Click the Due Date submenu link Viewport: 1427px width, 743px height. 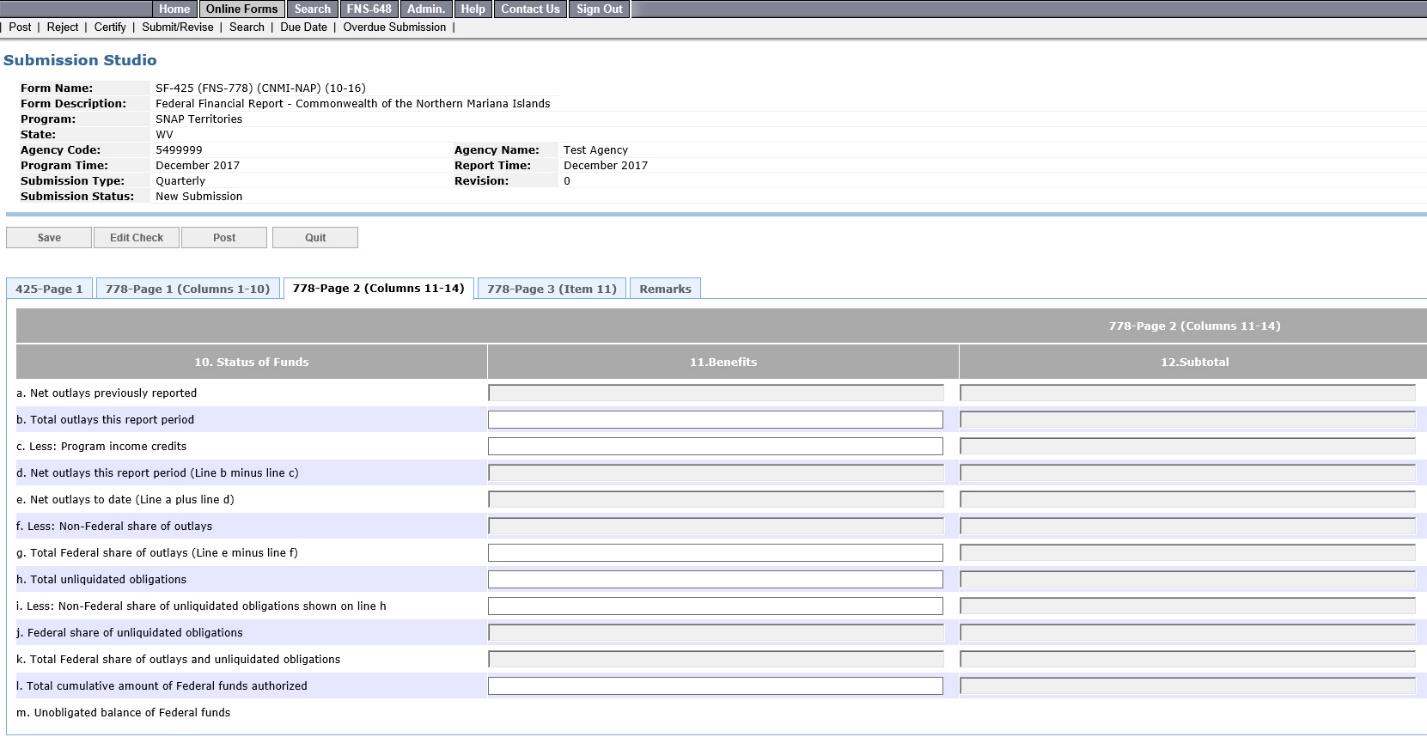(x=302, y=27)
